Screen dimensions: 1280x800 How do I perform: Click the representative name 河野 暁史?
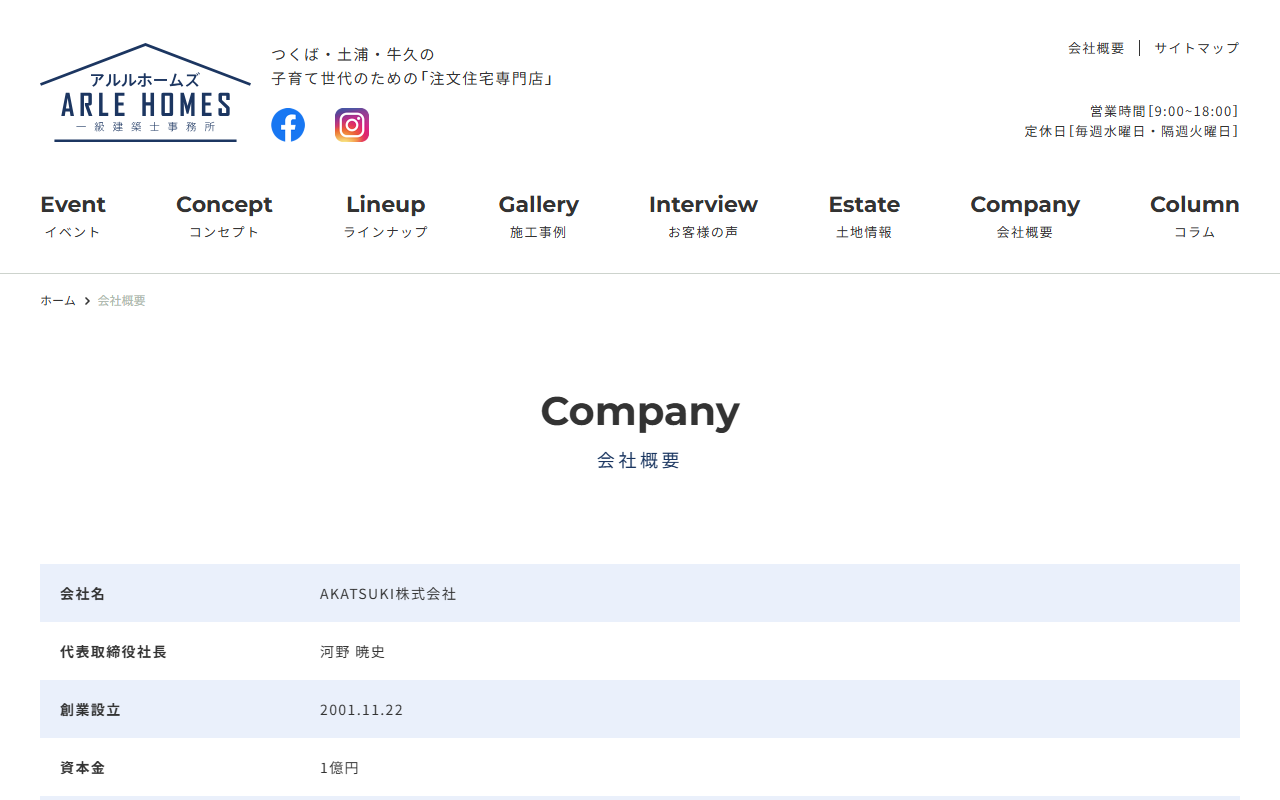coord(352,652)
